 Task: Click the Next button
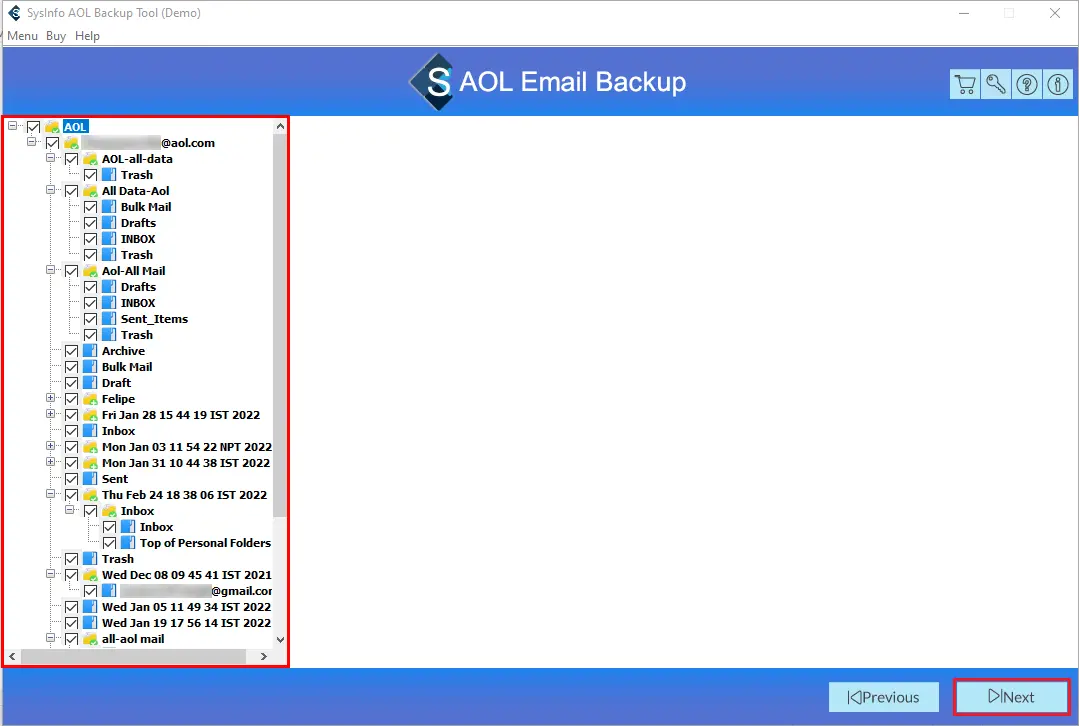[x=1012, y=697]
